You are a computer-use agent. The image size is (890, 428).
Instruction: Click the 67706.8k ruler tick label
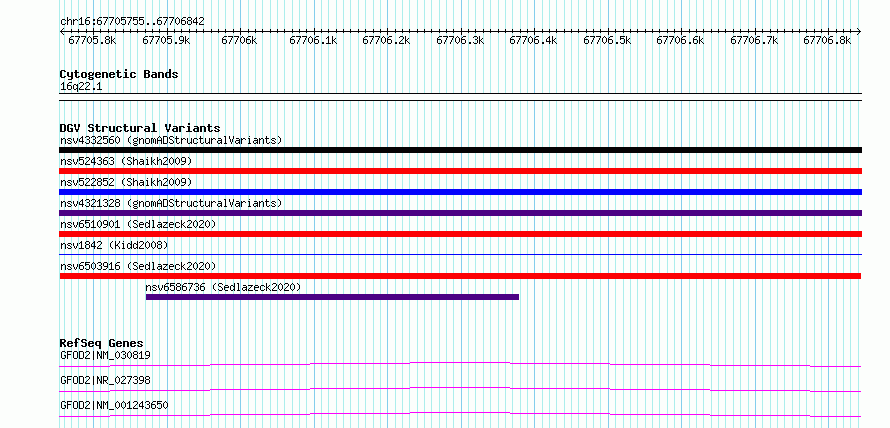pos(827,40)
